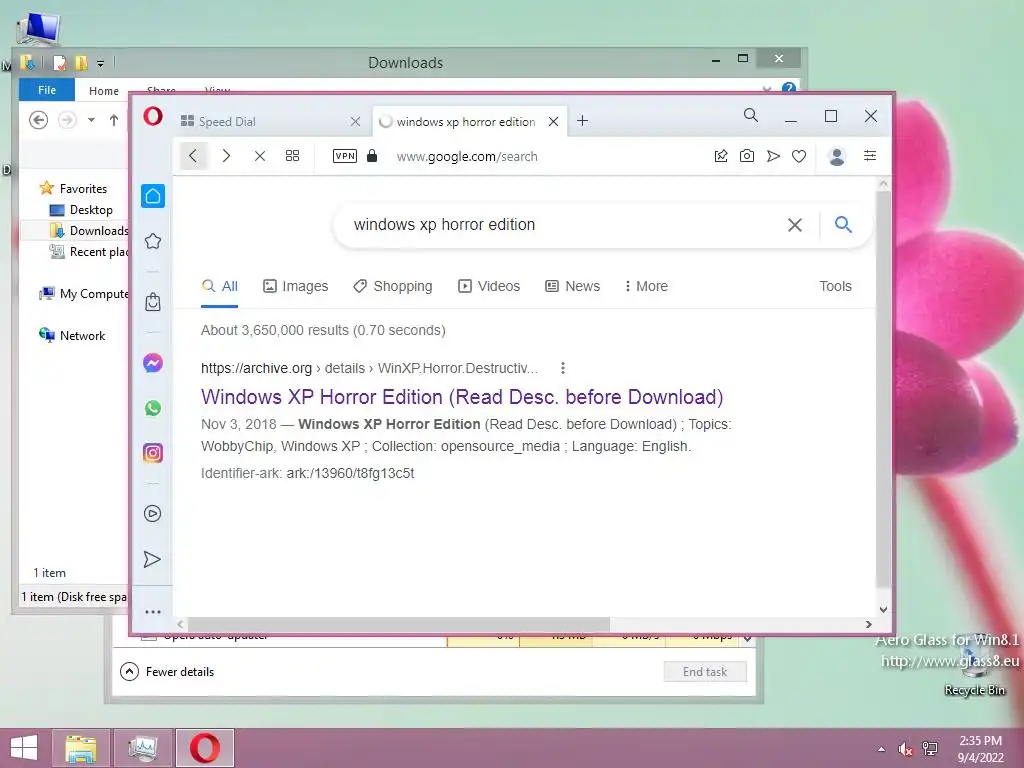Open sidebar setup three dots
Viewport: 1024px width, 768px height.
coord(153,612)
